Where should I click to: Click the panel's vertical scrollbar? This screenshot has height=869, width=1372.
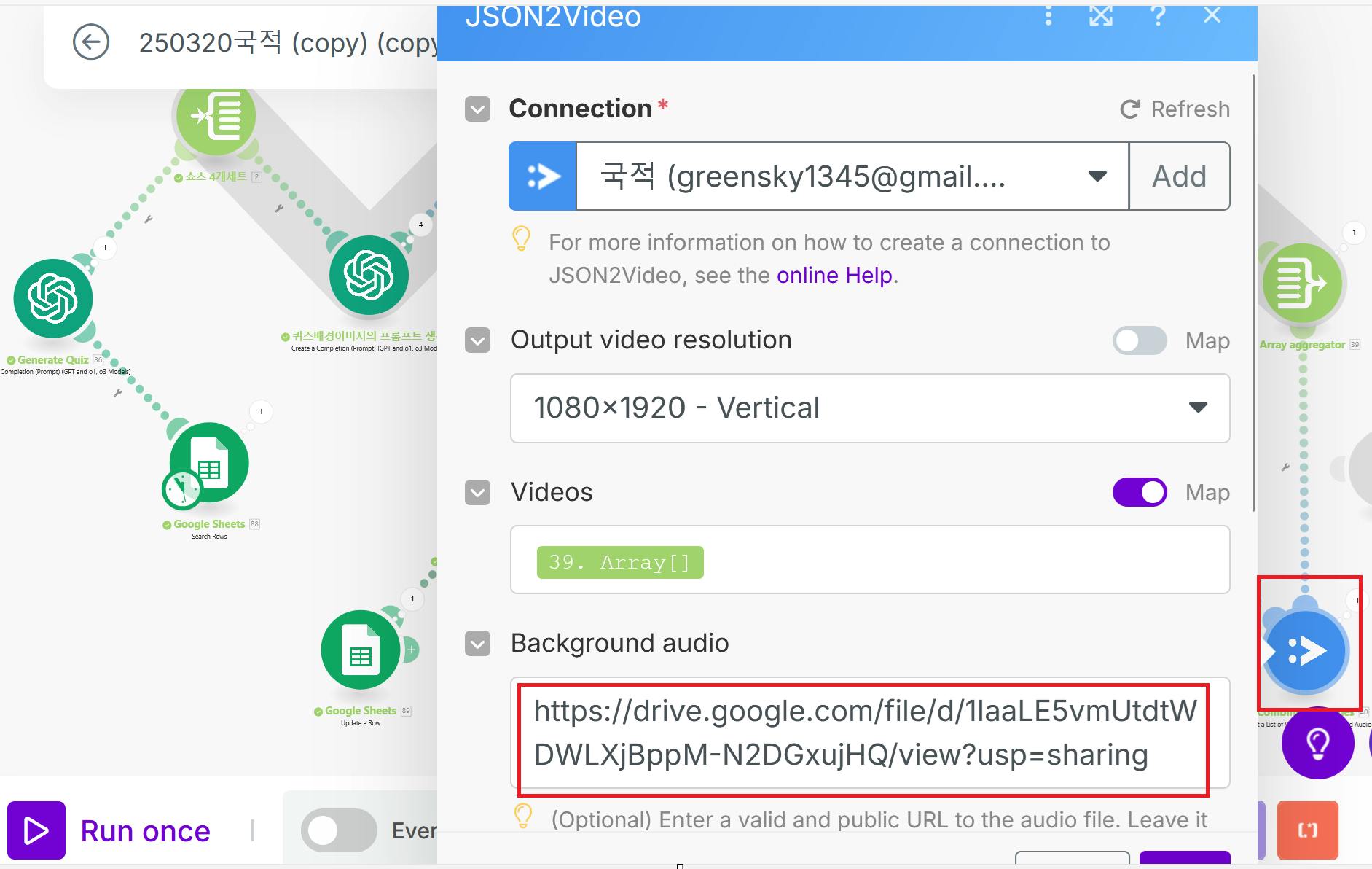(x=1253, y=292)
